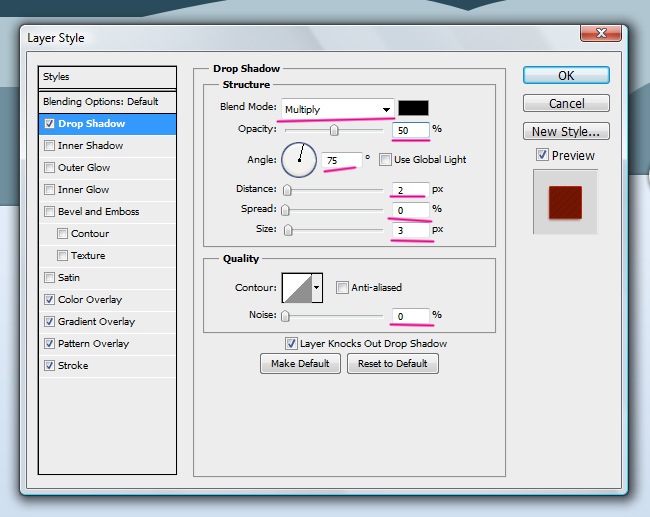The image size is (650, 517).
Task: Click the New Style... button
Action: (565, 131)
